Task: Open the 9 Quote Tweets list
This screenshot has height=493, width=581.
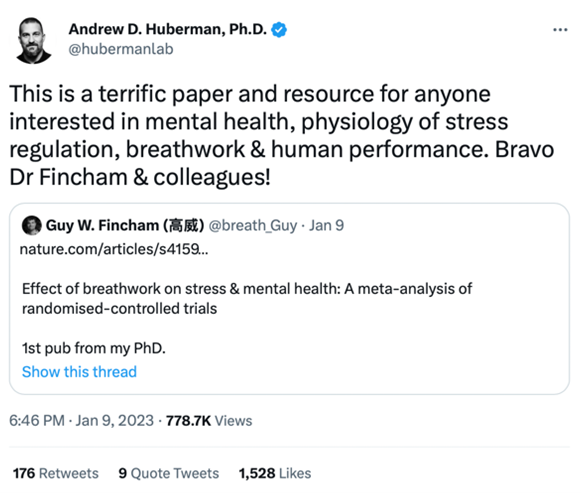Action: pos(169,473)
